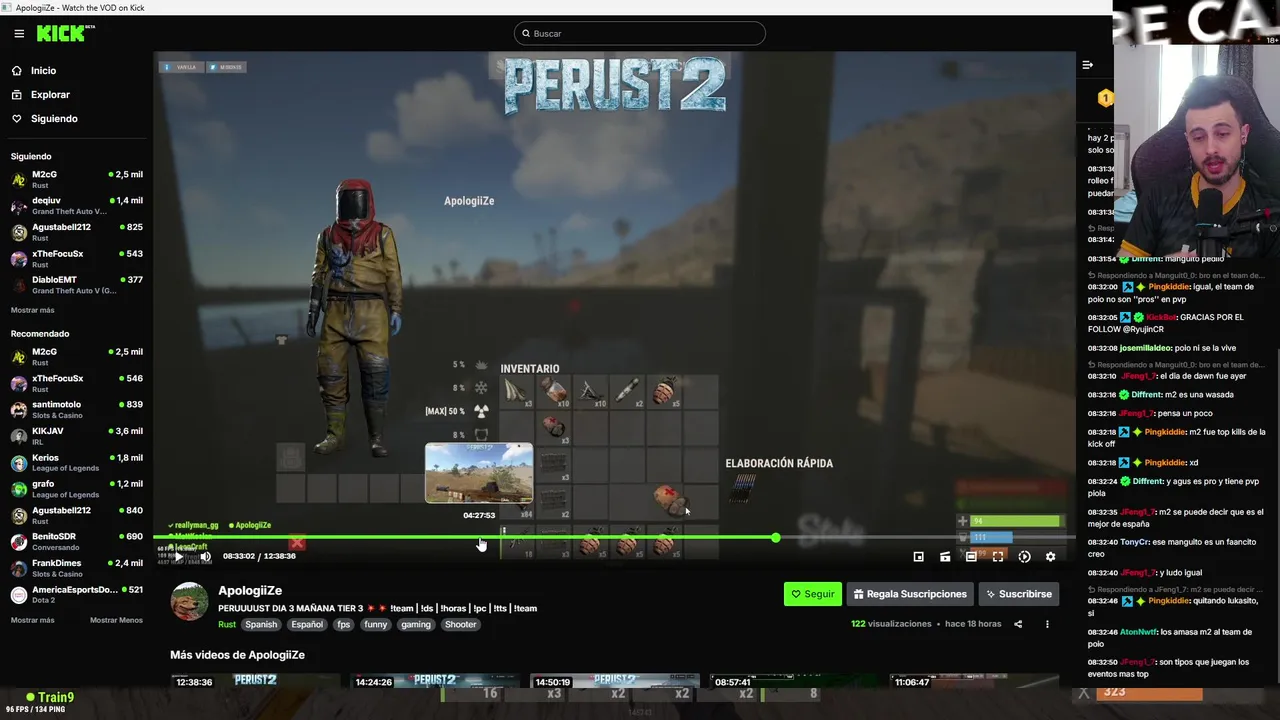The image size is (1280, 720).
Task: Click the KickBot username in chat
Action: pos(1161,317)
